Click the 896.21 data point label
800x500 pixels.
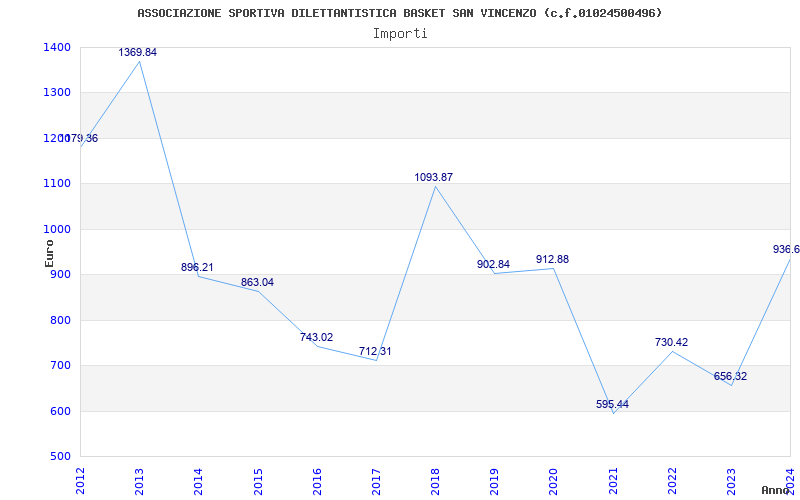tap(197, 267)
